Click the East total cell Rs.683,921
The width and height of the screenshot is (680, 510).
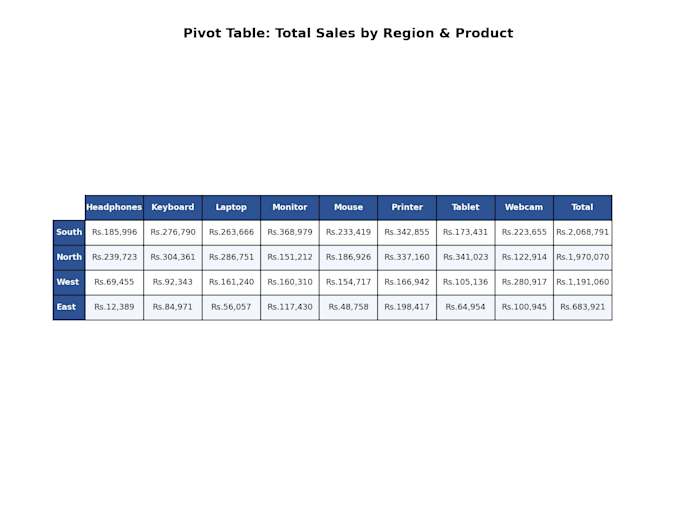pos(582,307)
